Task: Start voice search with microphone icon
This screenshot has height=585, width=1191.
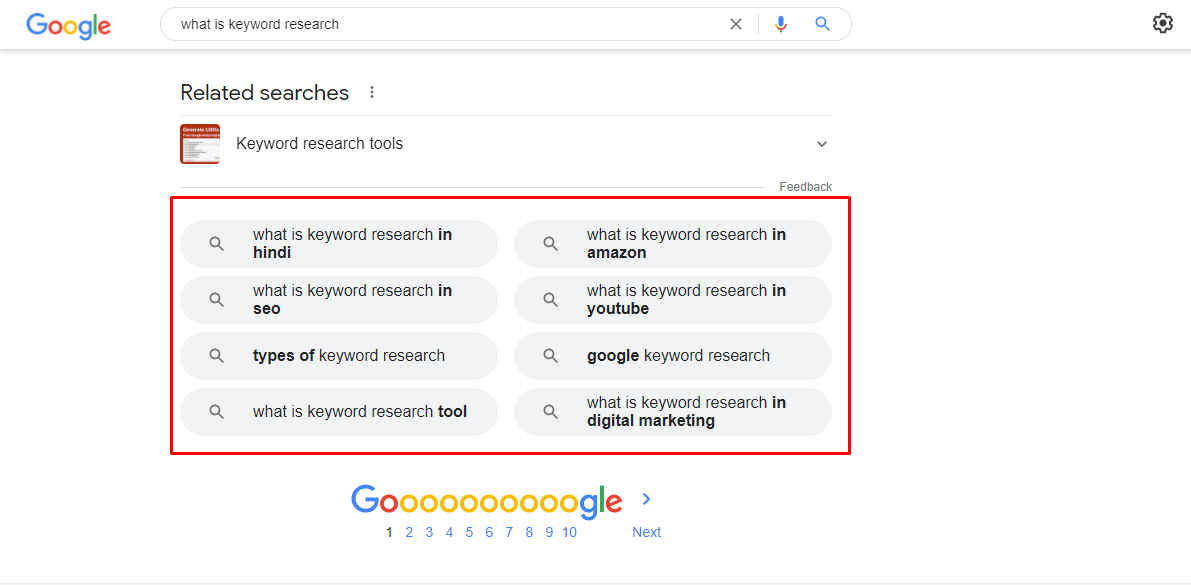Action: point(781,24)
